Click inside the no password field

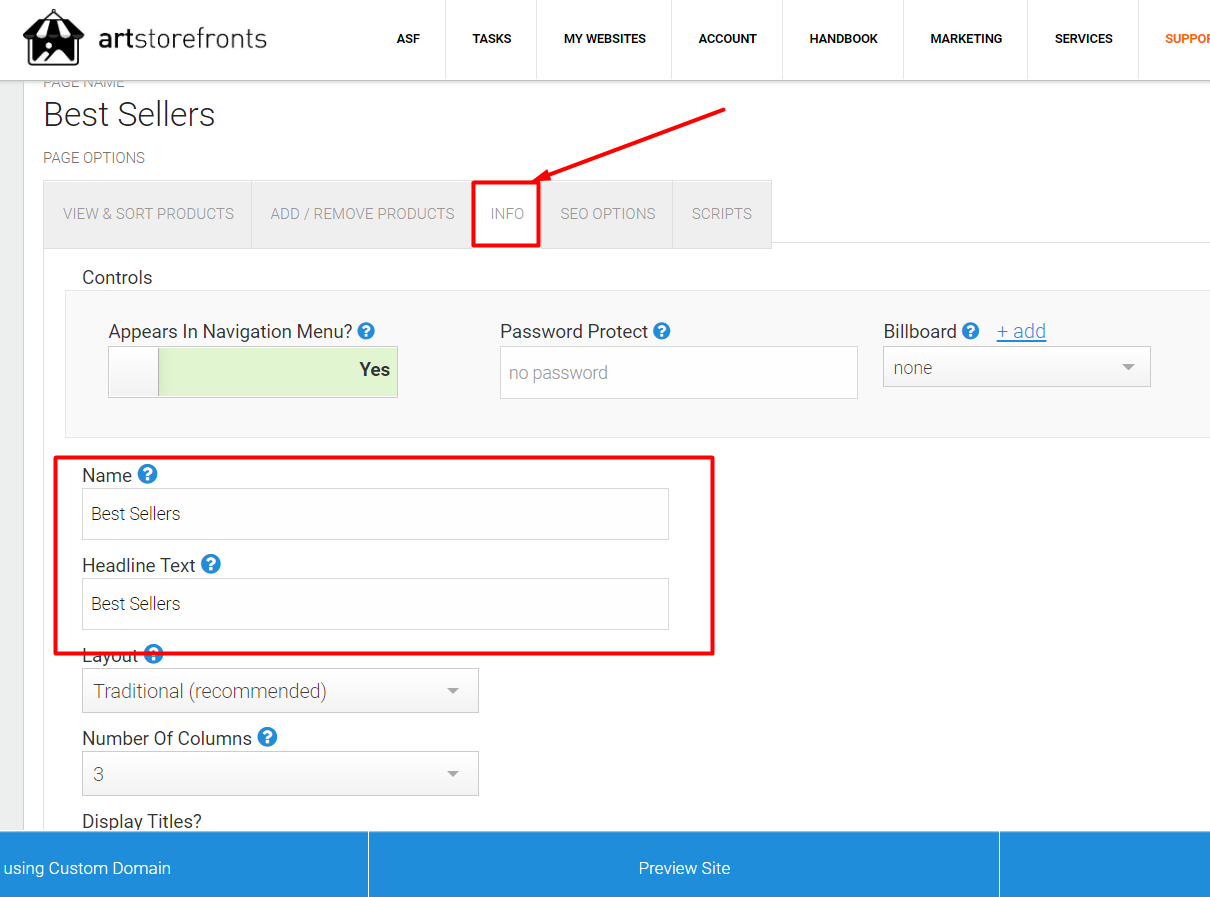(x=678, y=372)
